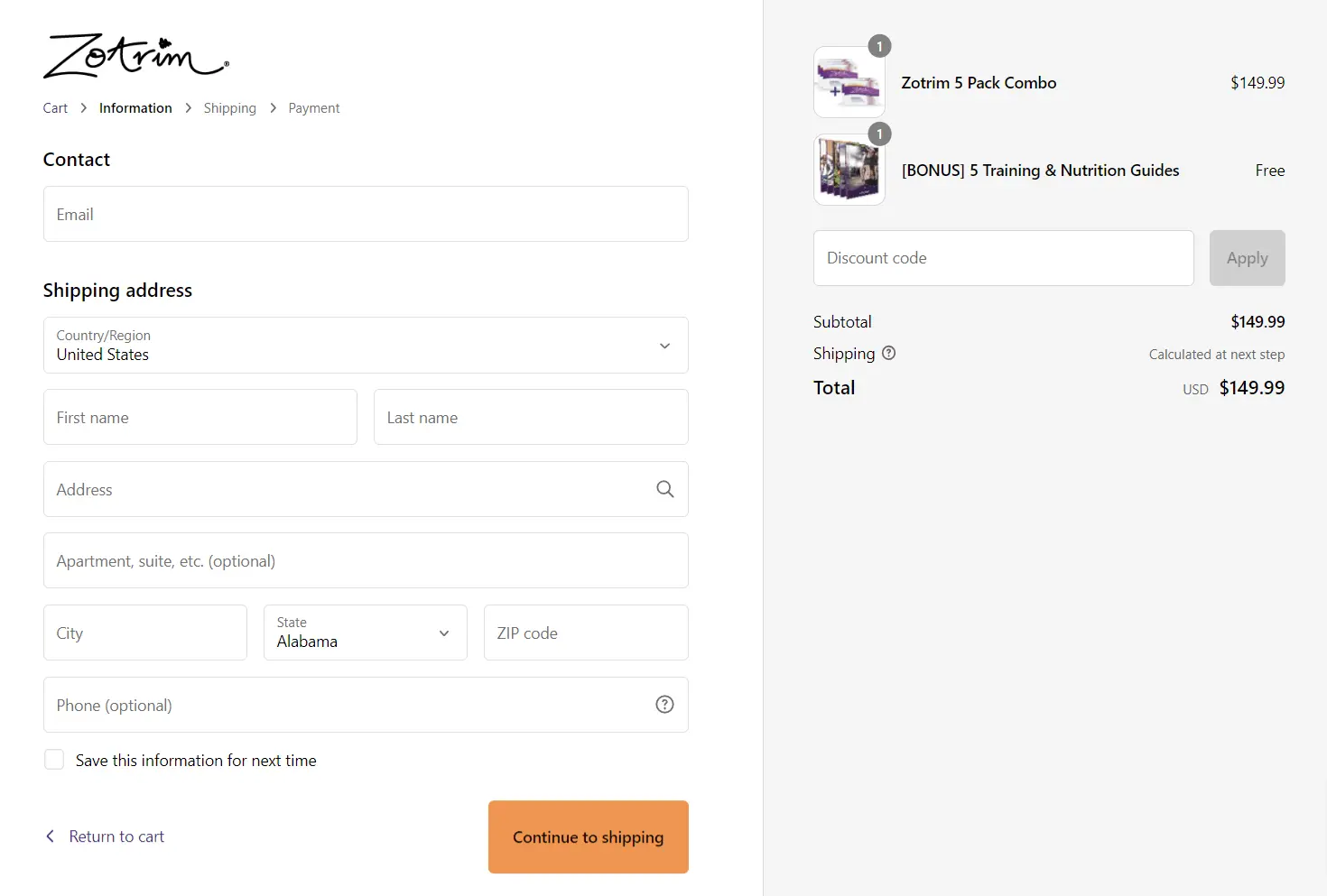The image size is (1327, 896).
Task: Check Save this information for next time
Action: 54,760
